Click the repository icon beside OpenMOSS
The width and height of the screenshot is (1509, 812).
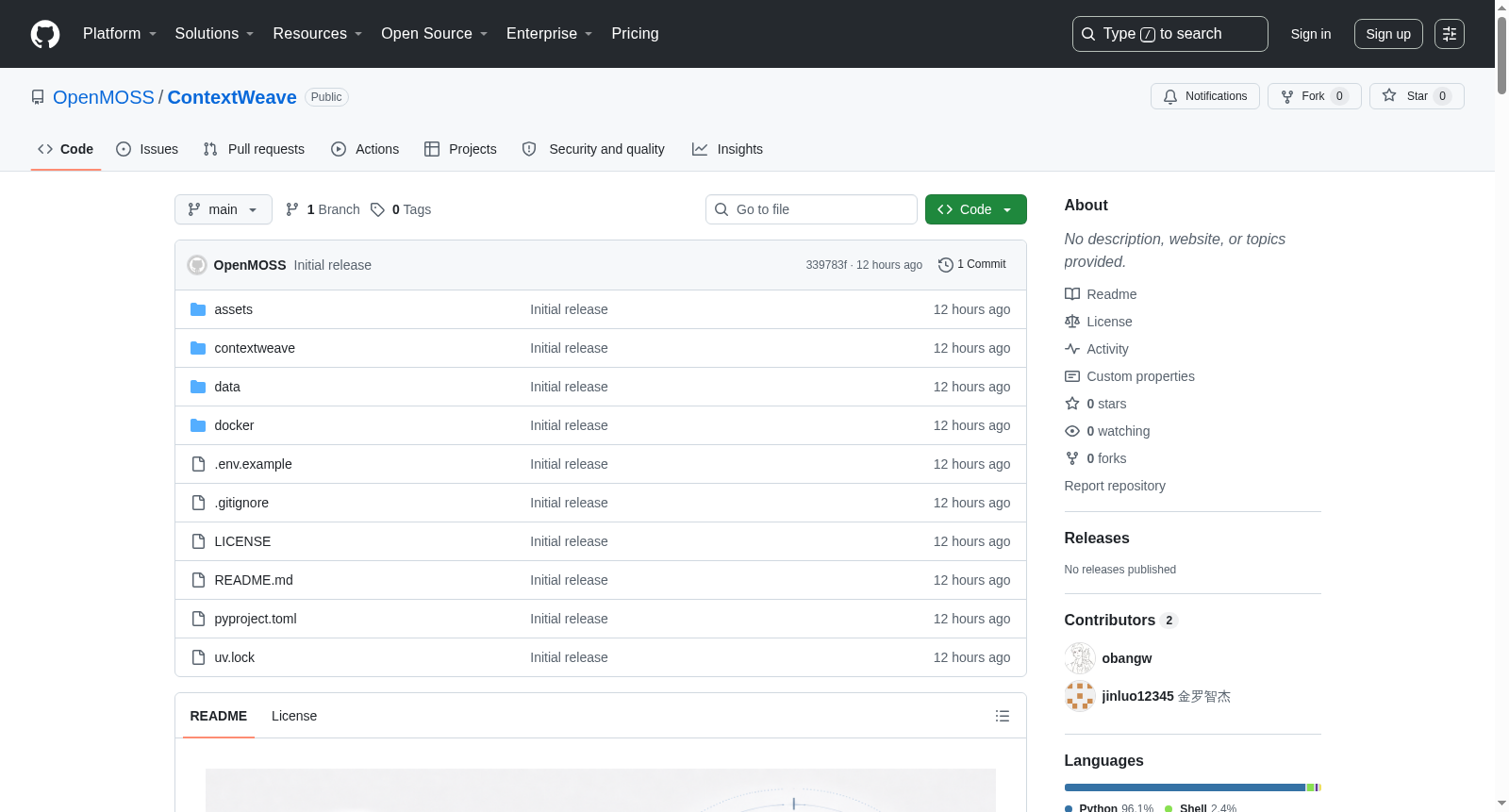[x=38, y=97]
